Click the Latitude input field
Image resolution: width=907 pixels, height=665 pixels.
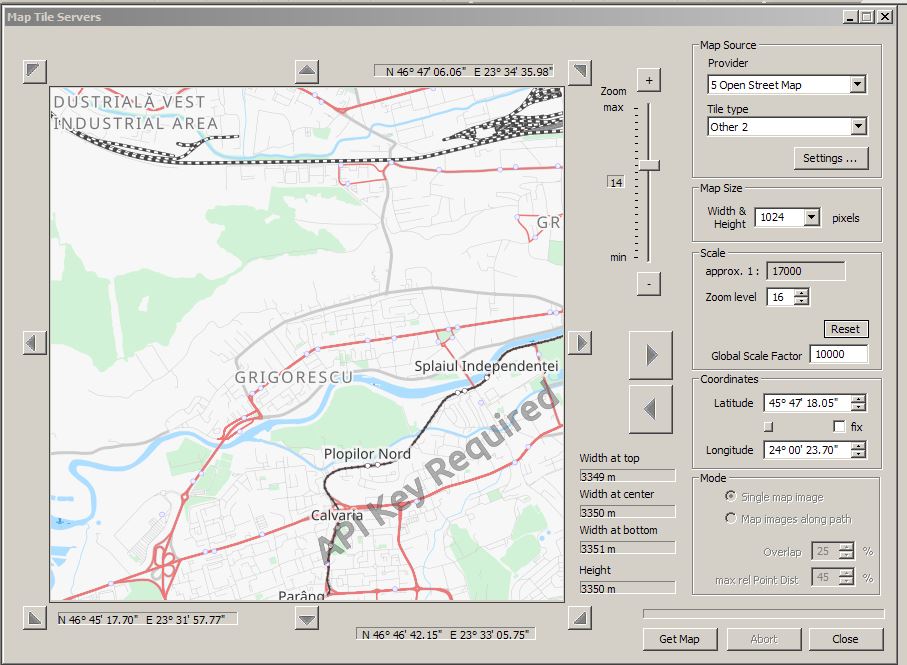(808, 402)
